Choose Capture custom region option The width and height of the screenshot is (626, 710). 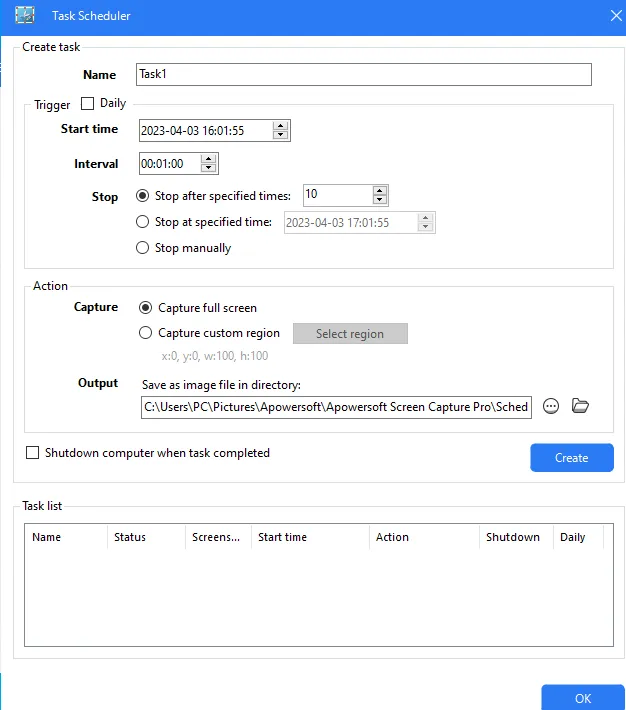coord(145,333)
